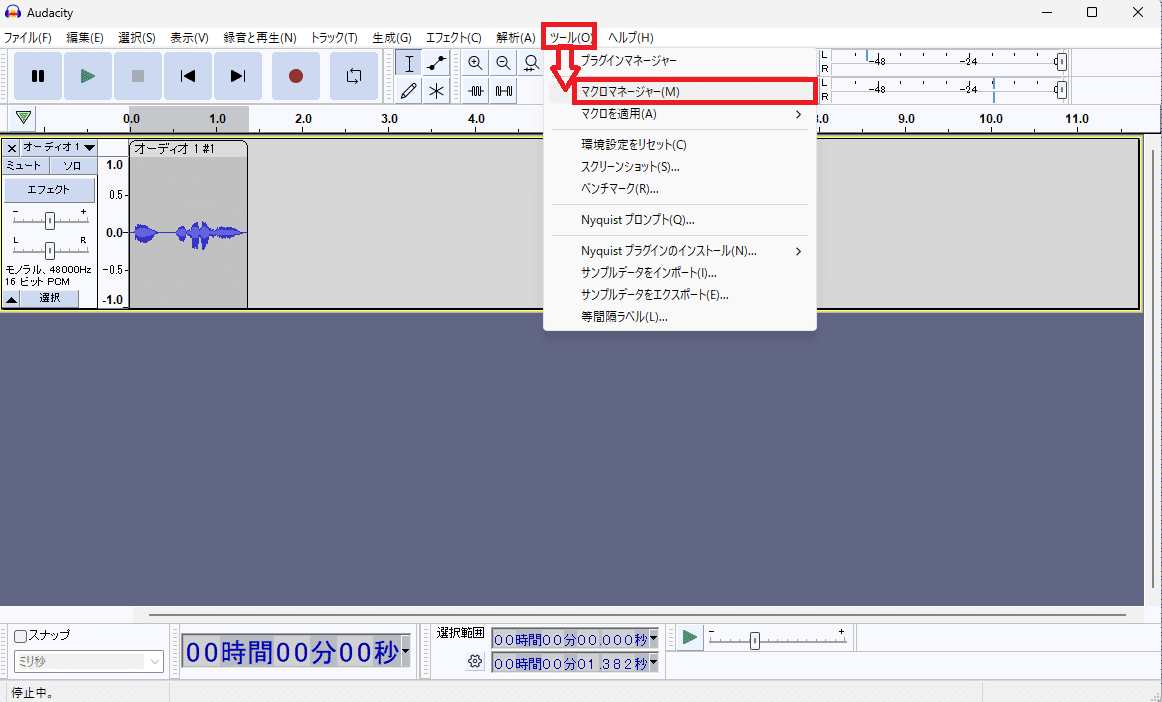Screen dimensions: 1162x702
Task: Choose プラグインマネージャー menu item
Action: point(680,61)
